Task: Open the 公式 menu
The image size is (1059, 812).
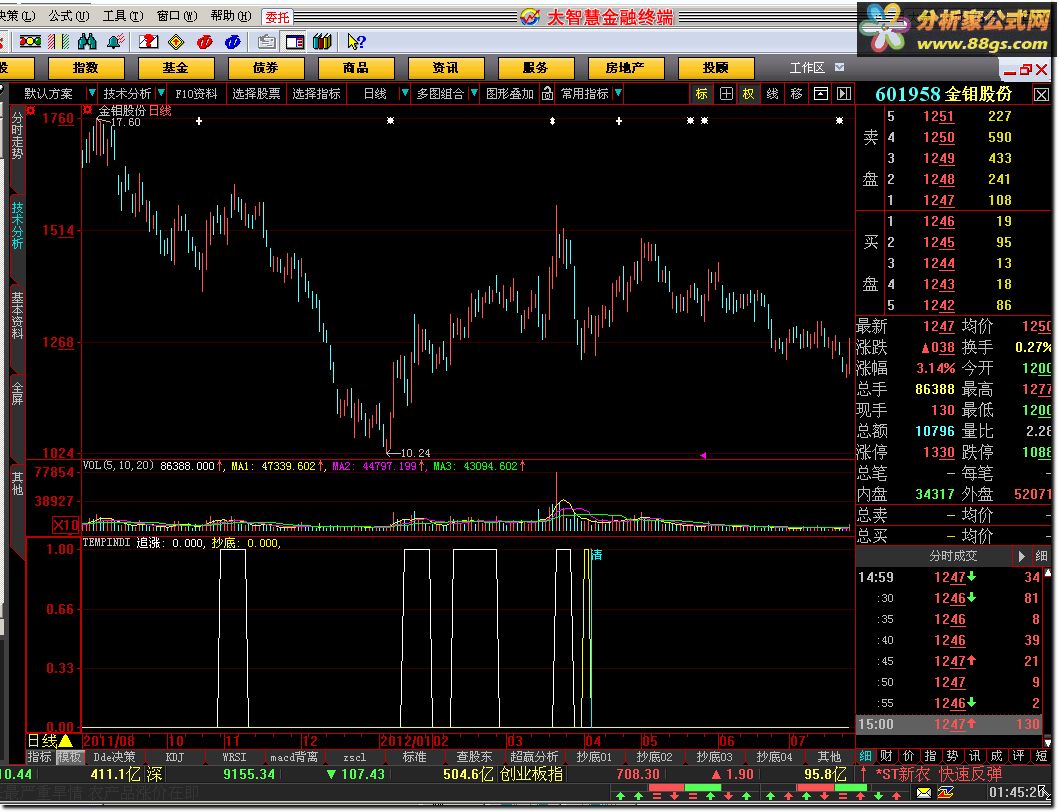Action: coord(68,16)
